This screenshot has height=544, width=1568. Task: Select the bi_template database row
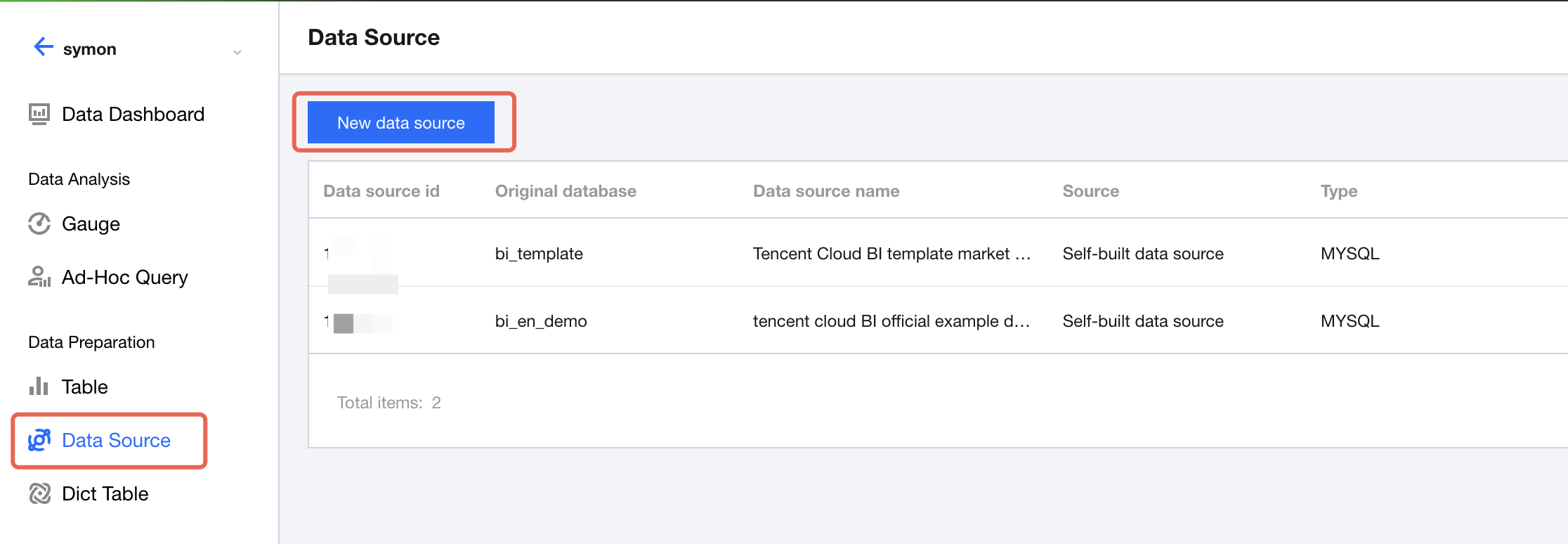(539, 254)
